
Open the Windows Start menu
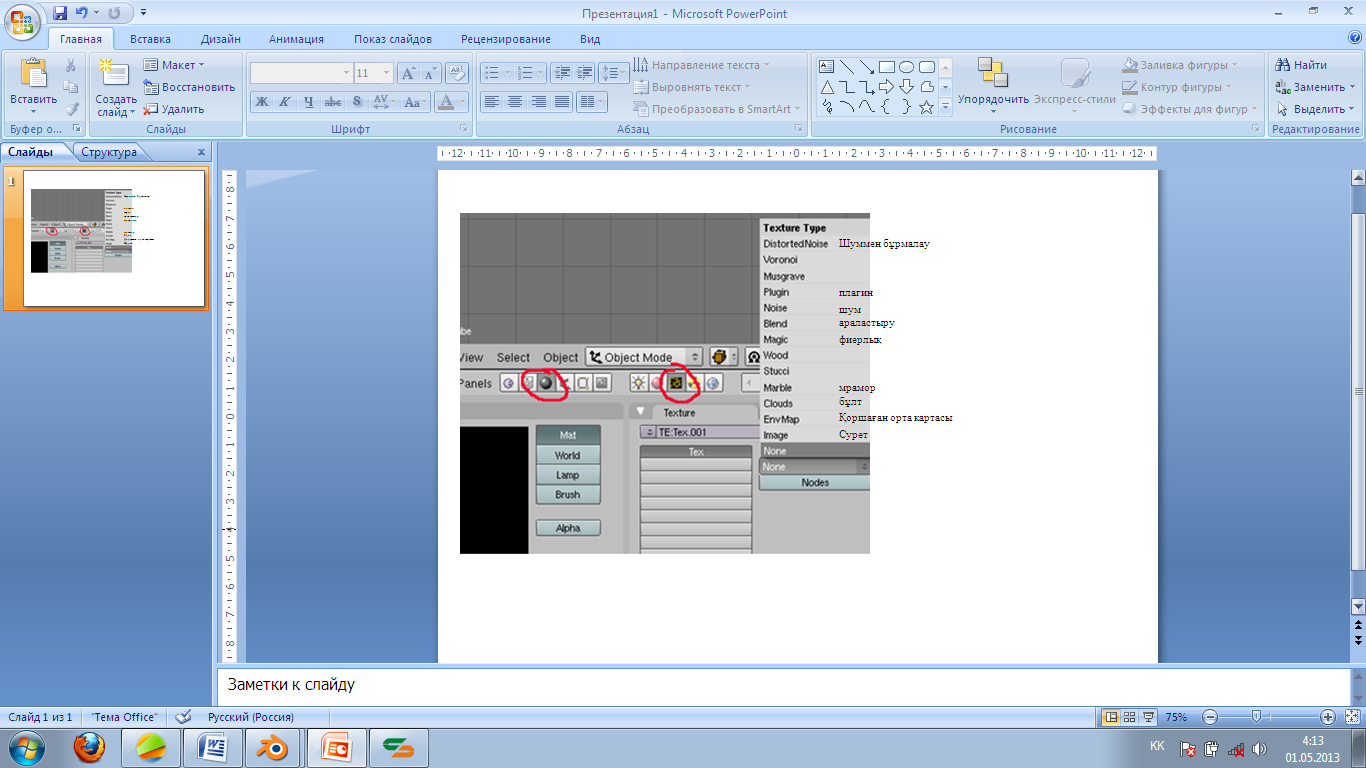pos(26,748)
